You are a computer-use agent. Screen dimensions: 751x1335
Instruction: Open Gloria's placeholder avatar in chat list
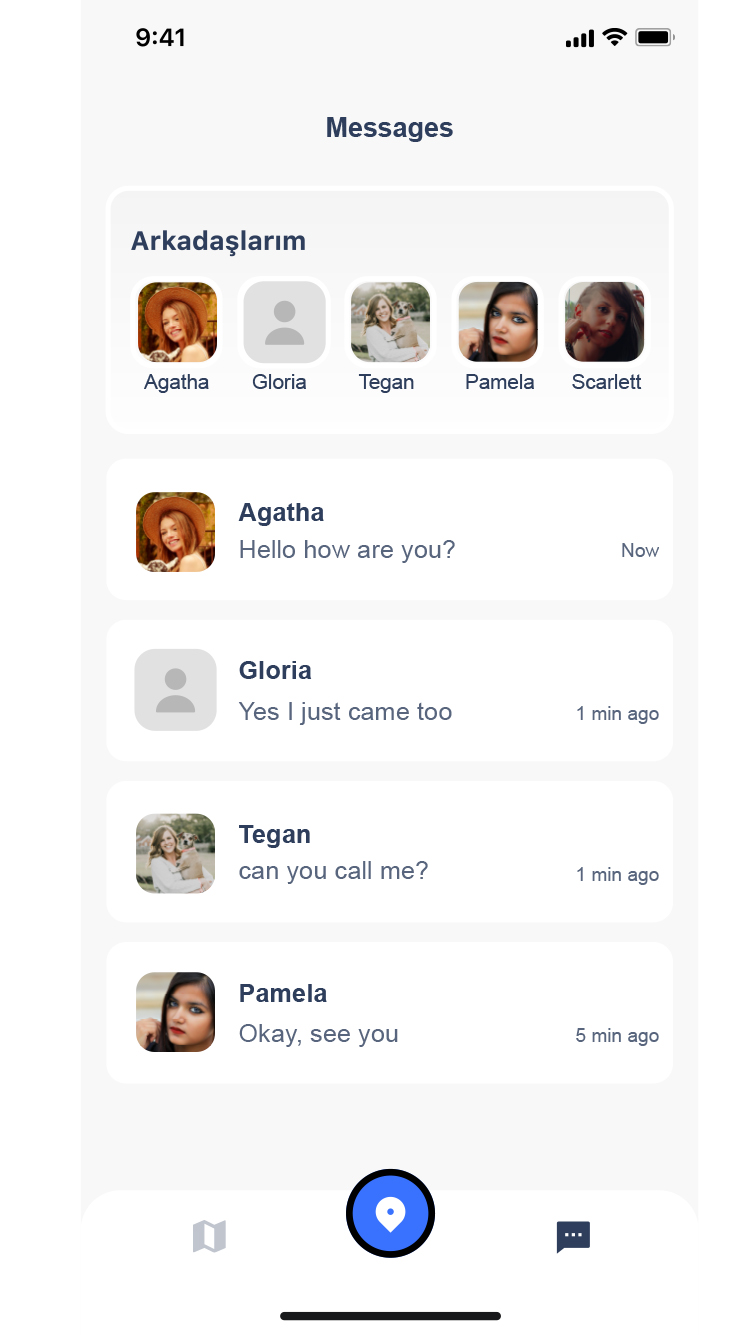[x=176, y=690]
